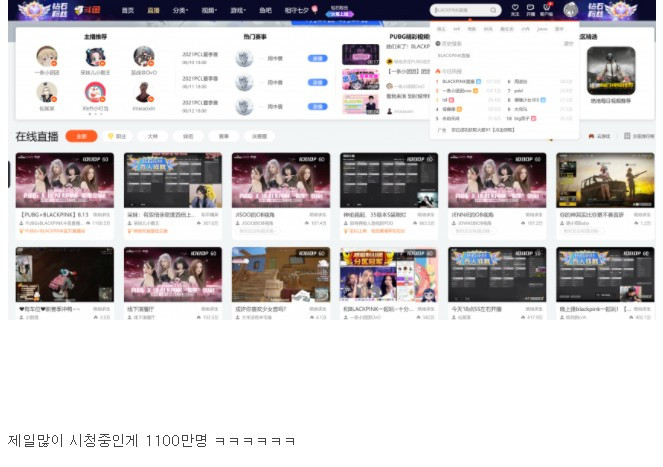Expand the 视频 video dropdown menu
This screenshot has width=663, height=467.
pyautogui.click(x=209, y=10)
